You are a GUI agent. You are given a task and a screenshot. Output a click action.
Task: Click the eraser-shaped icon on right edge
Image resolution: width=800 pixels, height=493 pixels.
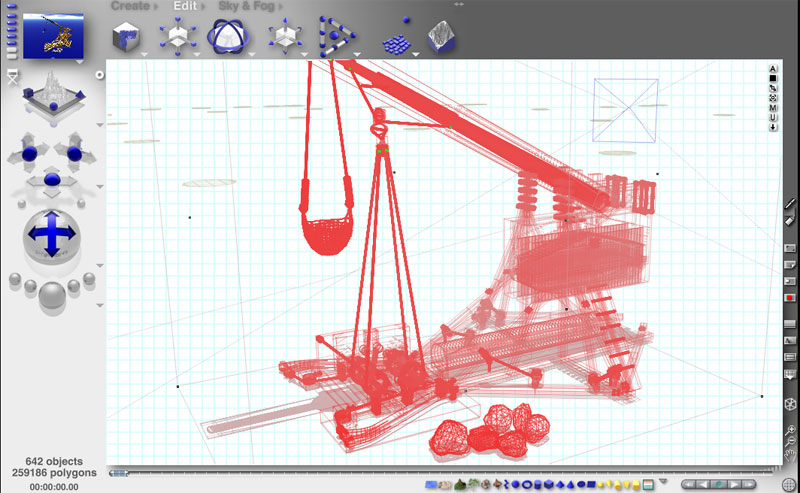click(790, 220)
